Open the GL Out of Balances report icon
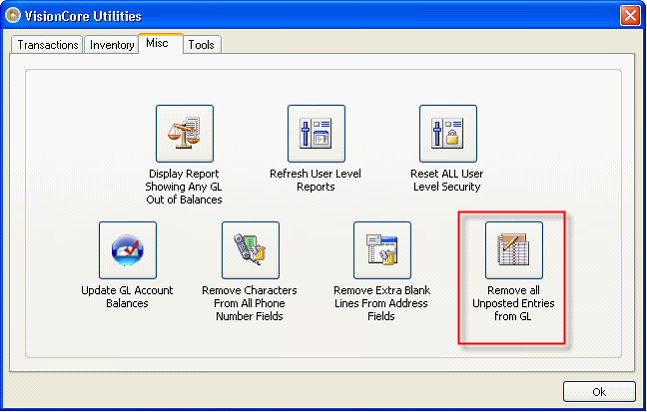The height and width of the screenshot is (412, 647). [x=184, y=133]
